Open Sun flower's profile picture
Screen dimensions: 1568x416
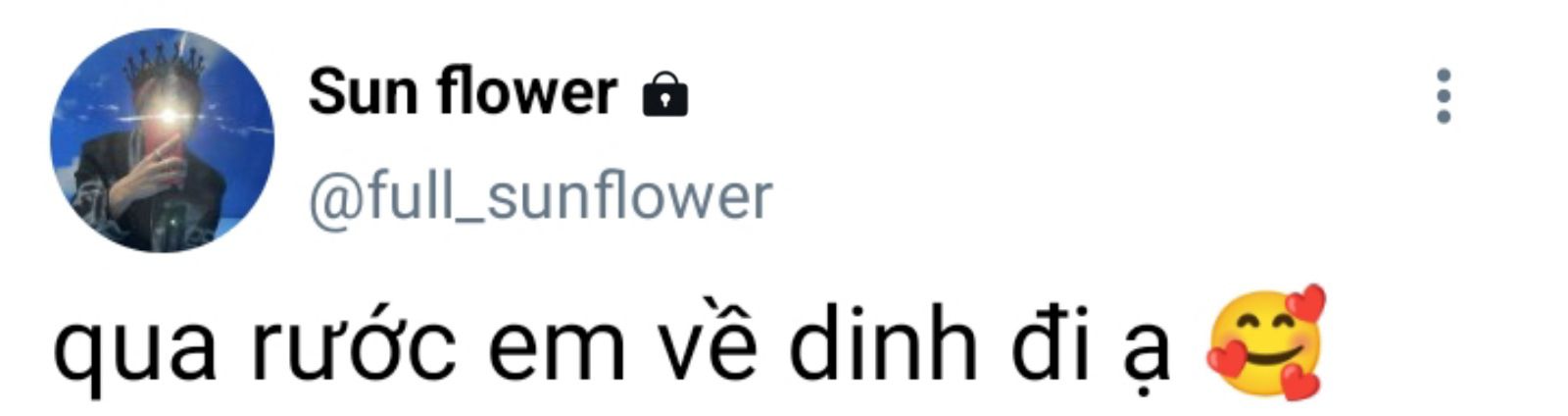coord(163,140)
